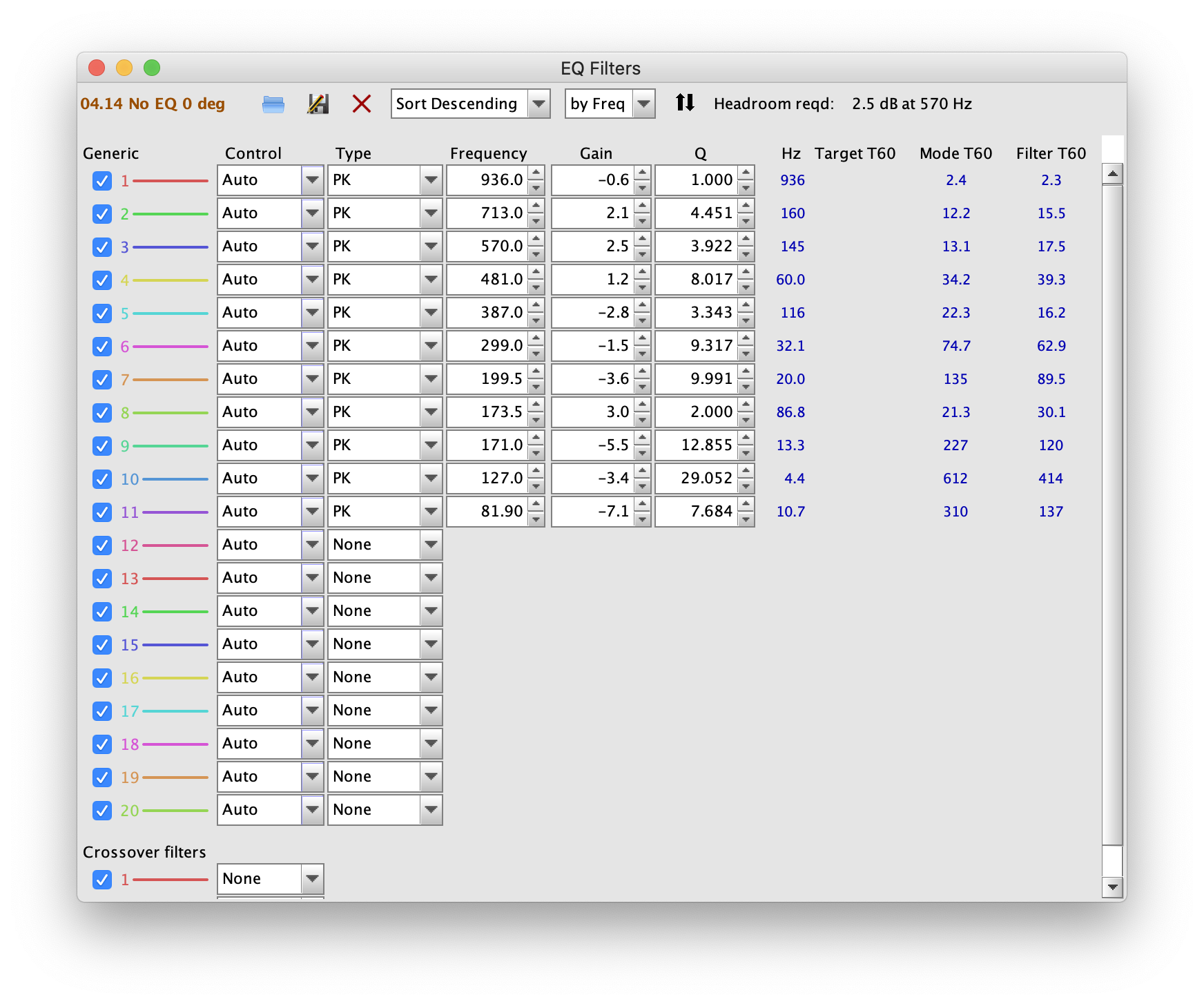Click gain field showing -7.1
The height and width of the screenshot is (1004, 1204).
tap(593, 512)
